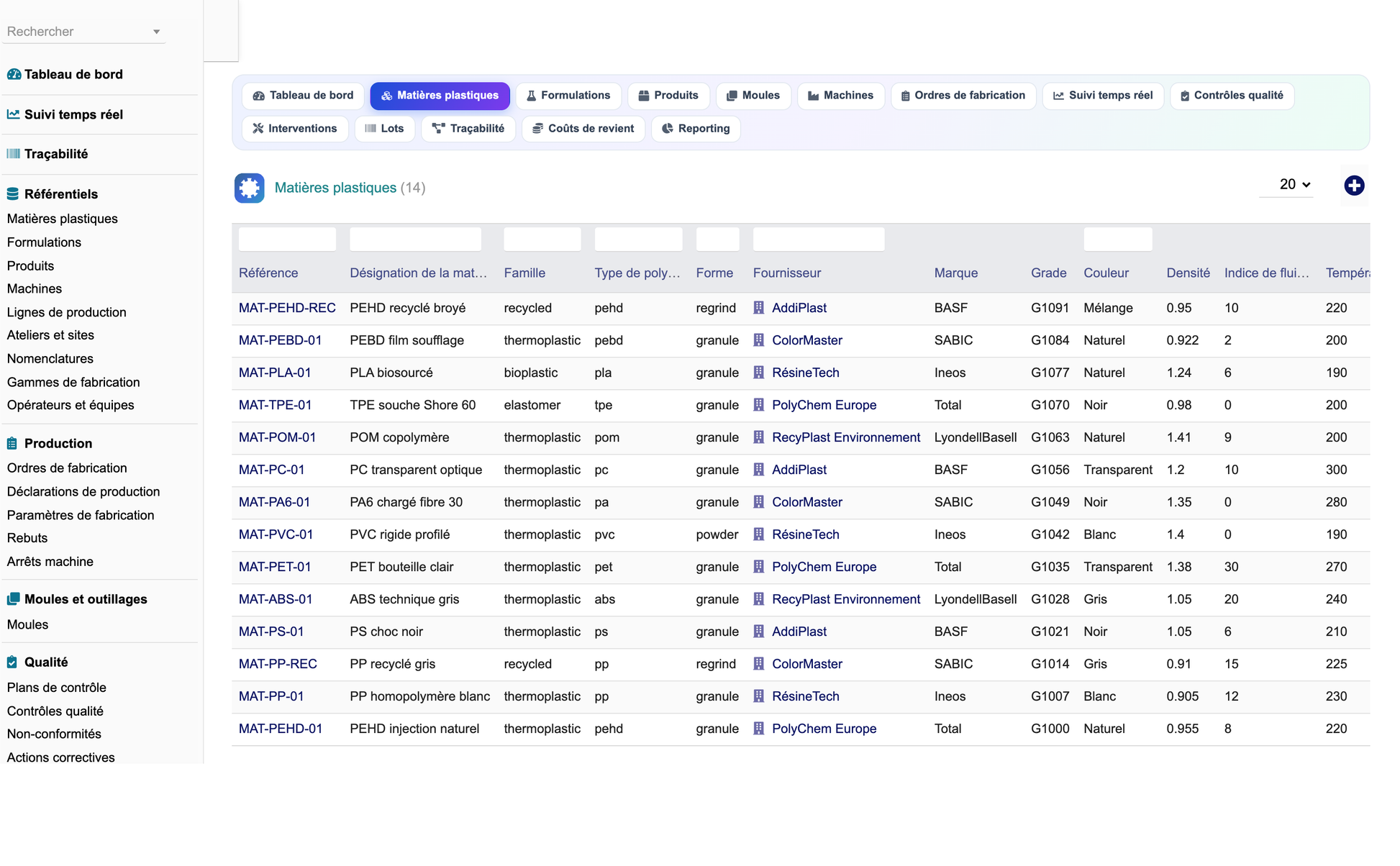Sort by the Marque column header
Screen dimensions: 1400x866
tap(956, 273)
